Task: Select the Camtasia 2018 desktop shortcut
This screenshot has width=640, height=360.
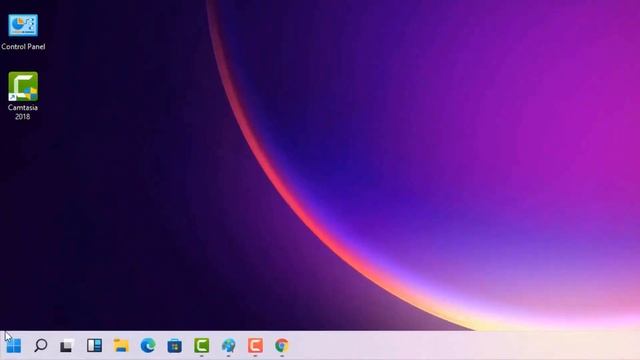Action: (23, 87)
